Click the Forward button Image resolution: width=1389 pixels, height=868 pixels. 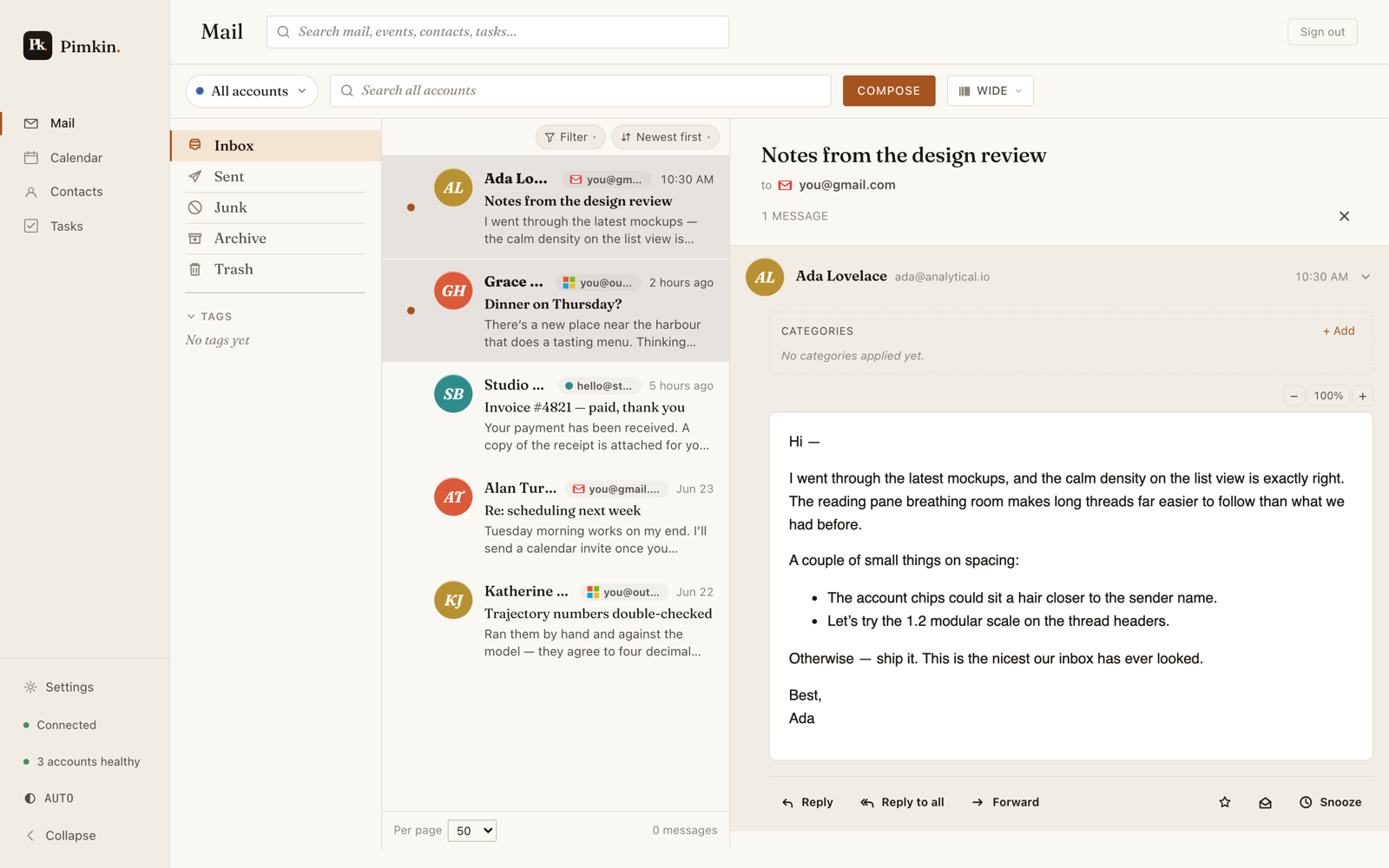1005,803
